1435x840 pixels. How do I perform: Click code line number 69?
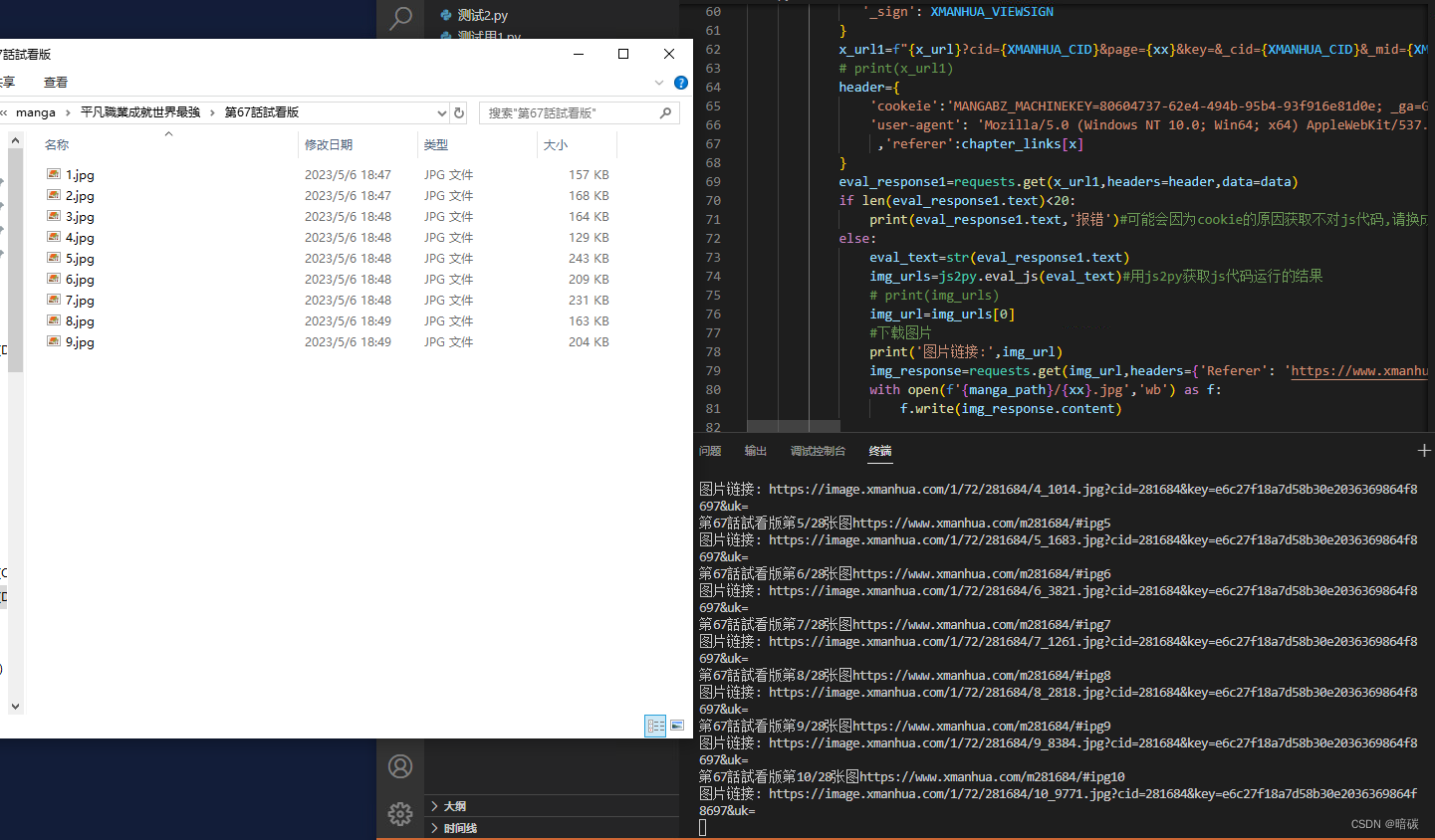click(x=713, y=181)
